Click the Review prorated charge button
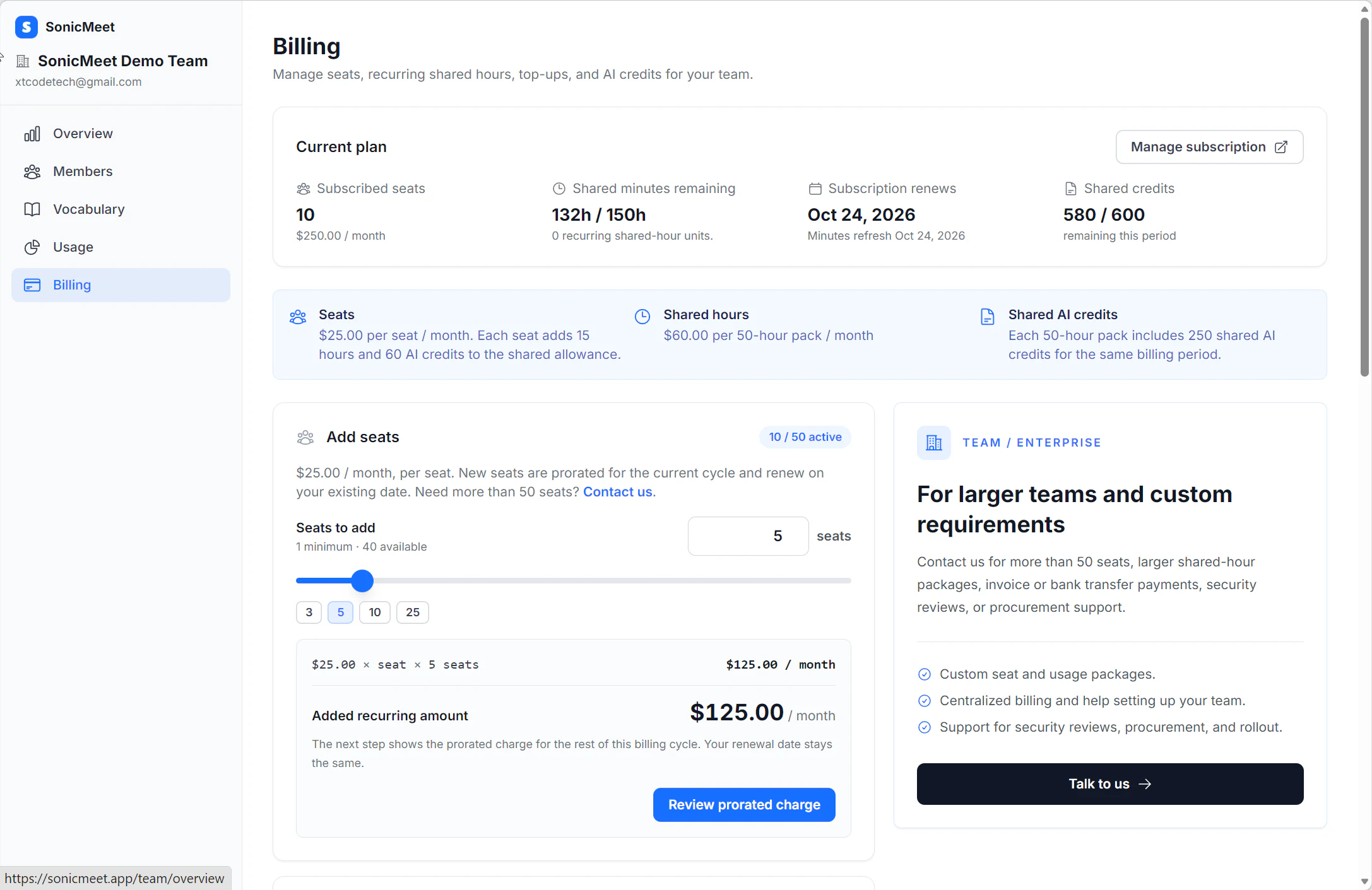The height and width of the screenshot is (890, 1372). [x=744, y=805]
